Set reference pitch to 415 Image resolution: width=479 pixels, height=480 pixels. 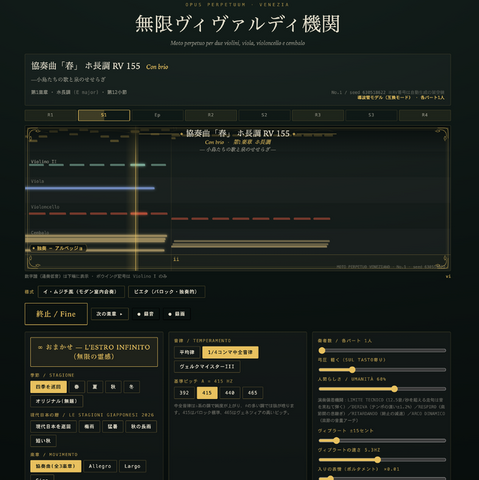[207, 393]
